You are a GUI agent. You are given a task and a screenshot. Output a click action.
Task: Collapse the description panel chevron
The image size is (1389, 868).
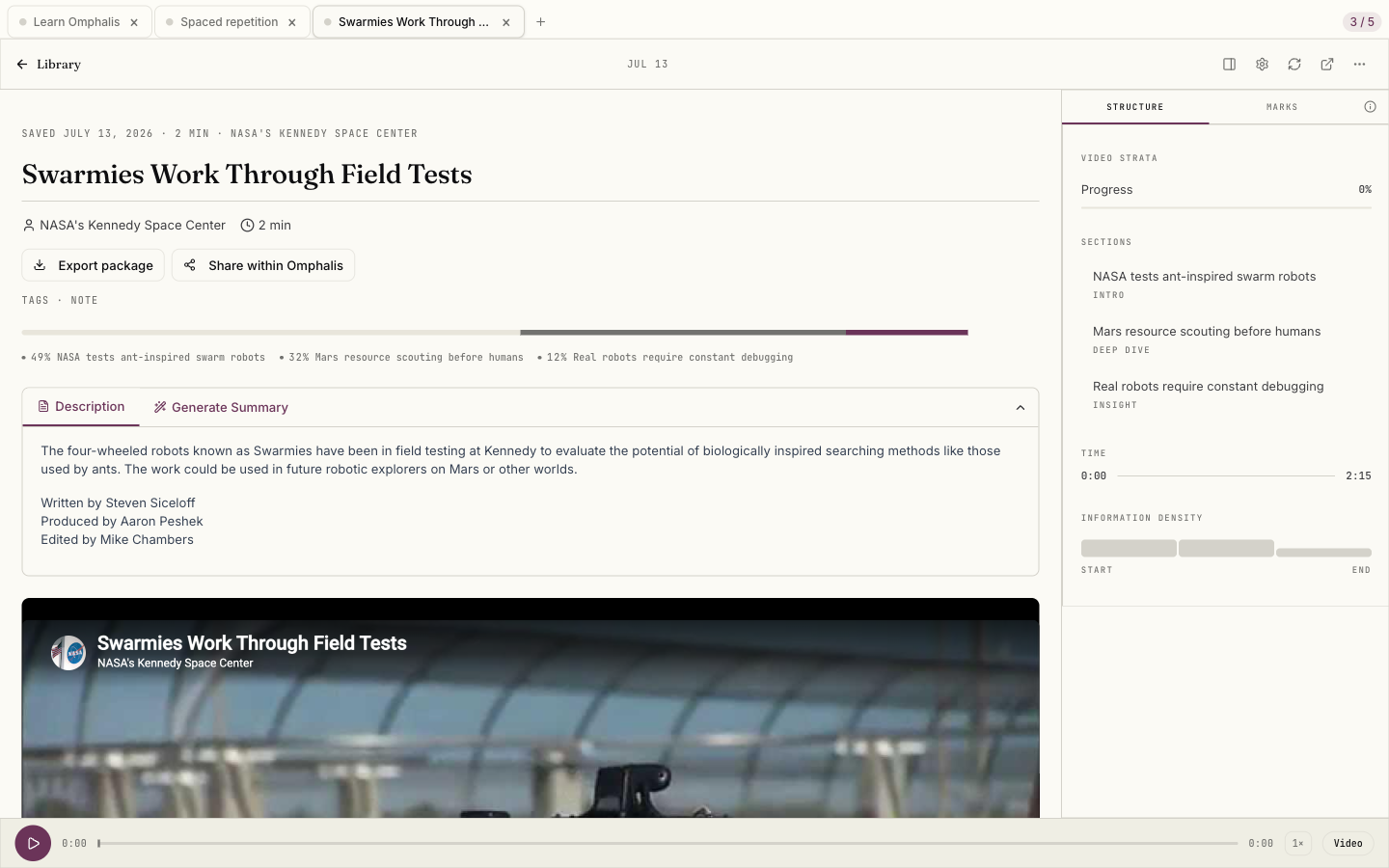(1021, 408)
